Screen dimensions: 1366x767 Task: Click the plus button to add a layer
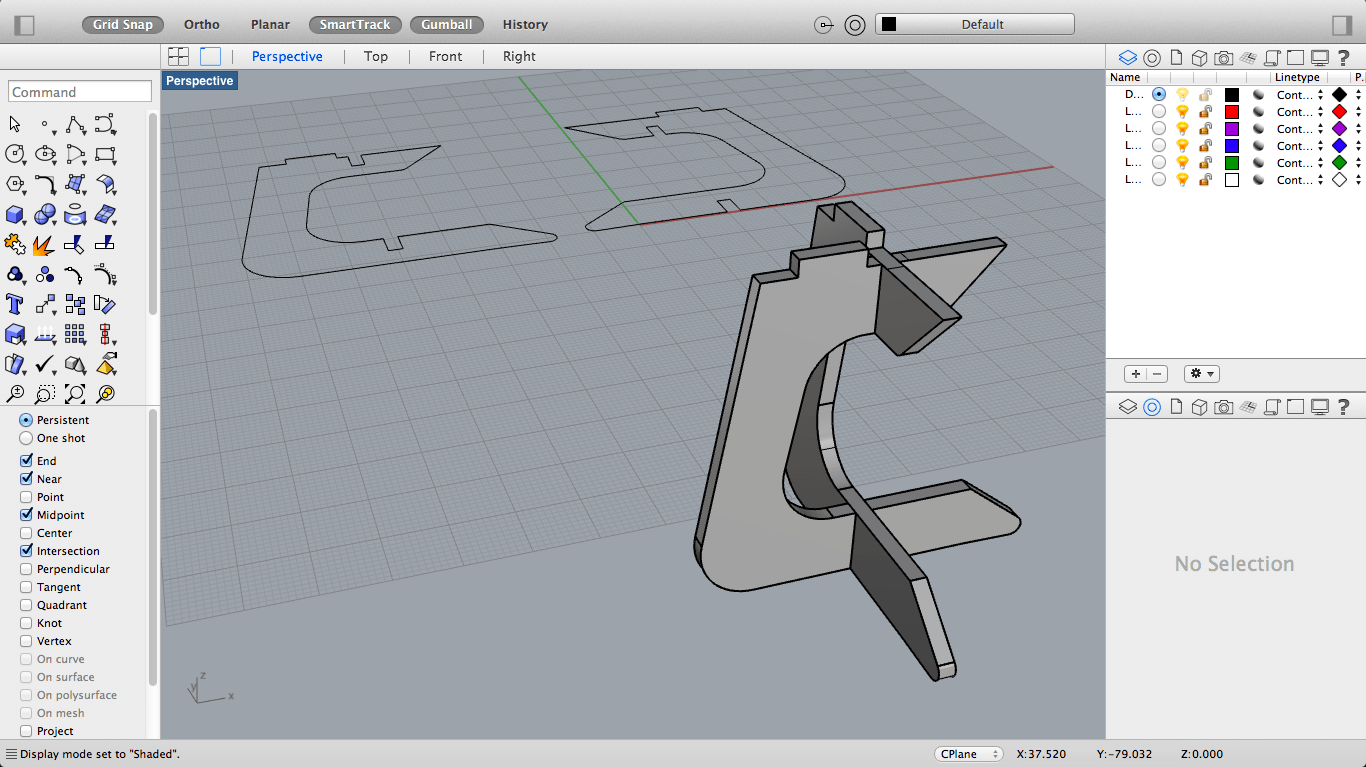click(1135, 374)
